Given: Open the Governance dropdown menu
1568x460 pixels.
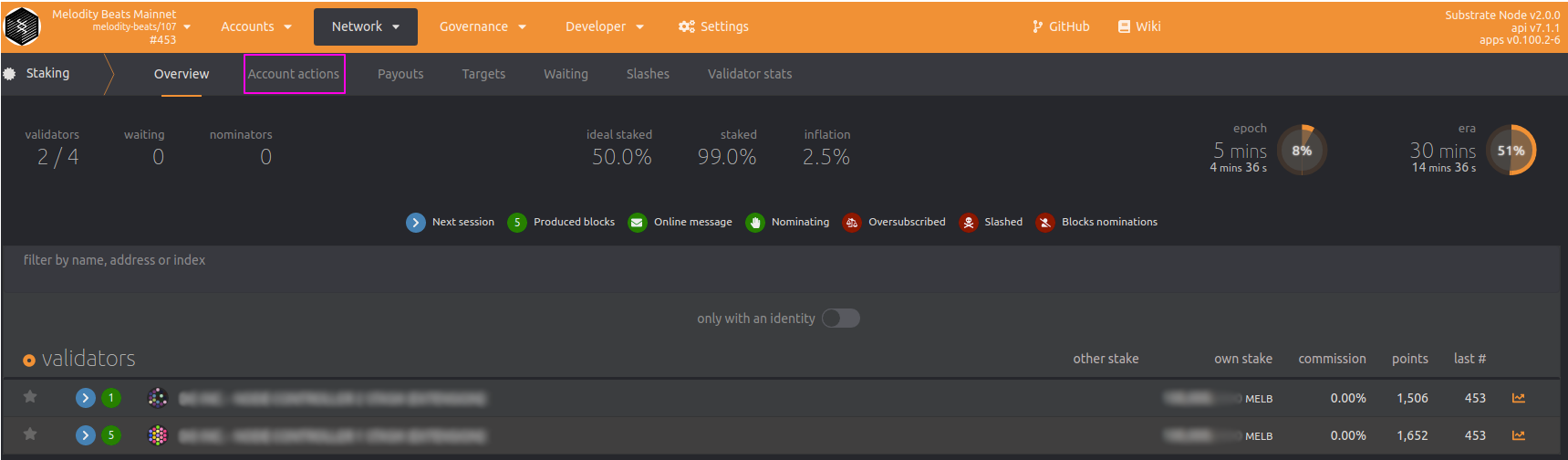Looking at the screenshot, I should click(483, 26).
